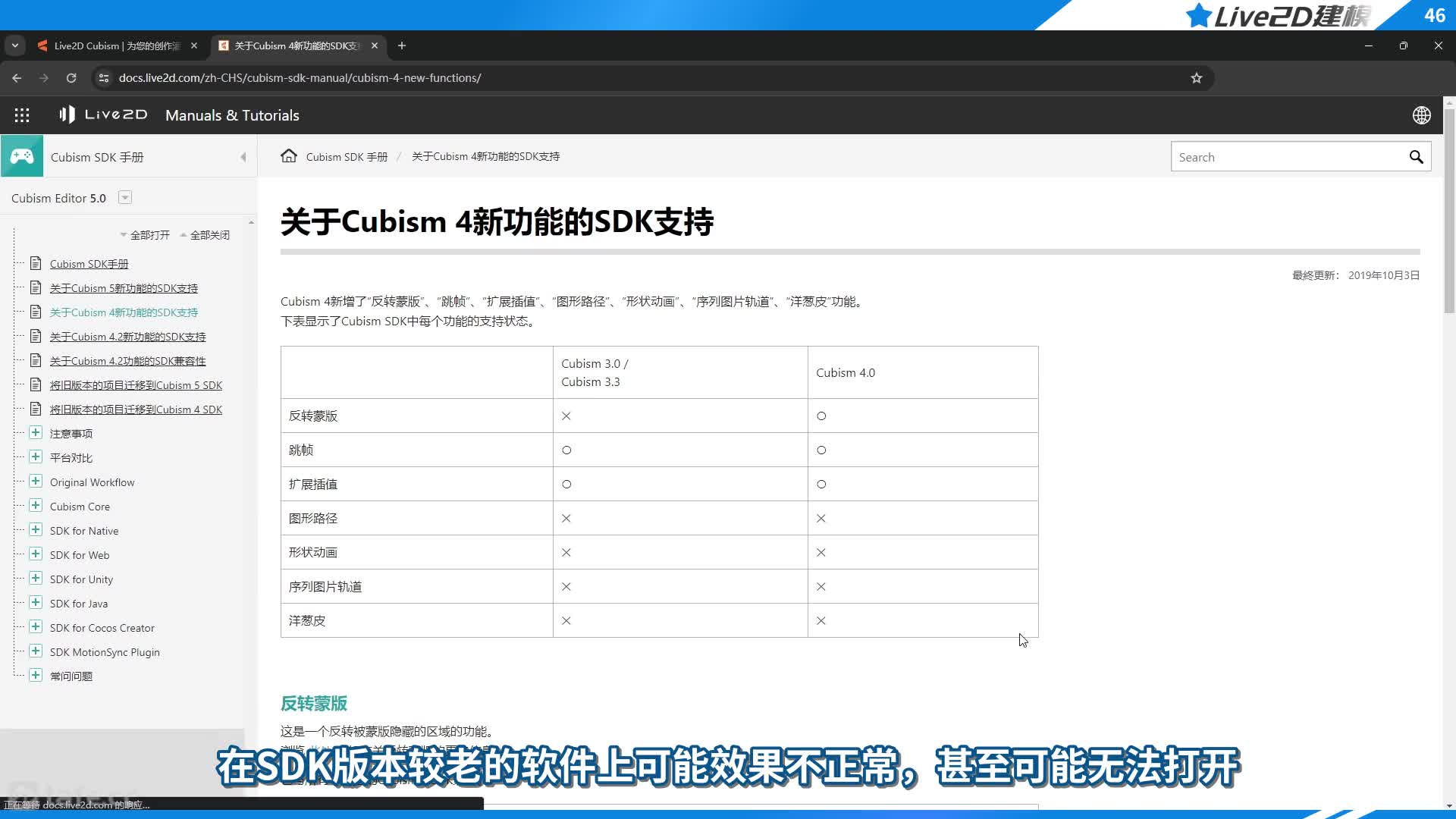The width and height of the screenshot is (1456, 819).
Task: Click the browser back arrow
Action: click(17, 78)
